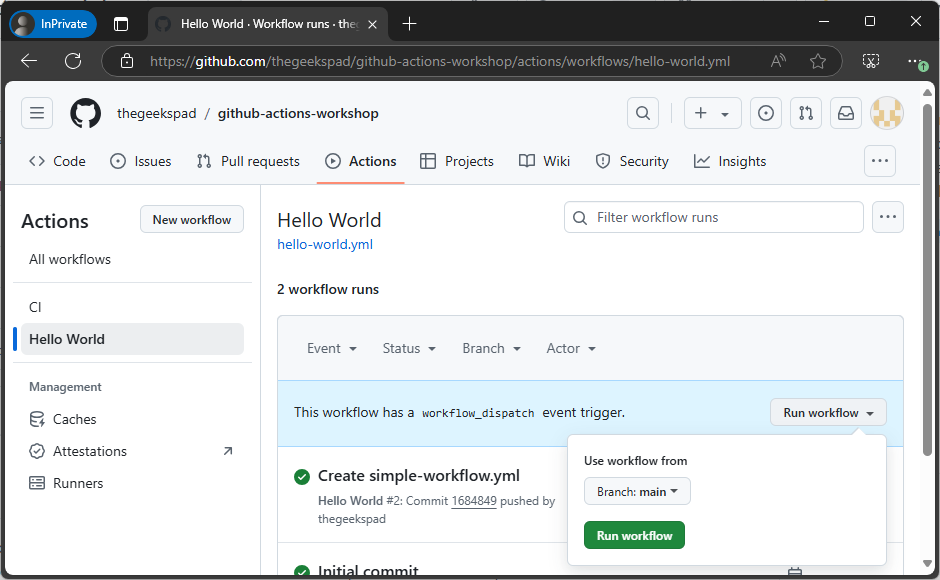Viewport: 940px width, 580px height.
Task: Go to the Code tab
Action: [x=58, y=161]
